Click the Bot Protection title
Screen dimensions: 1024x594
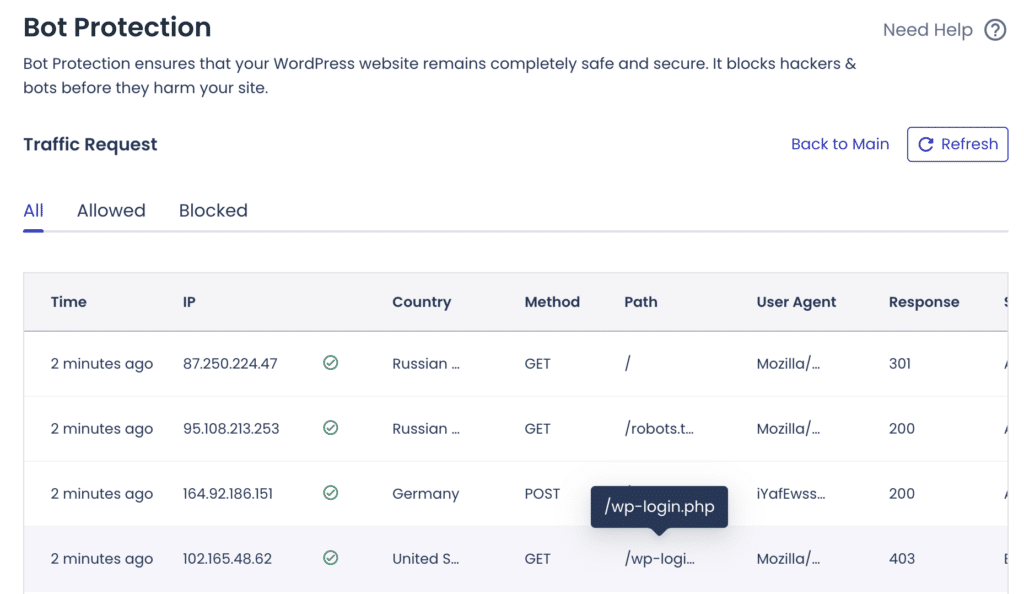pos(117,27)
